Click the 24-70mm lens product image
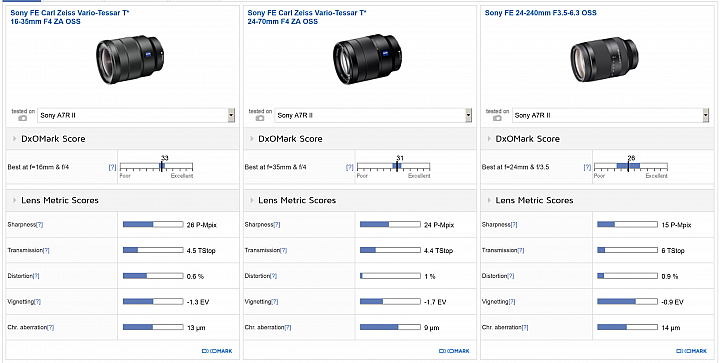This screenshot has width=720, height=363. click(367, 59)
